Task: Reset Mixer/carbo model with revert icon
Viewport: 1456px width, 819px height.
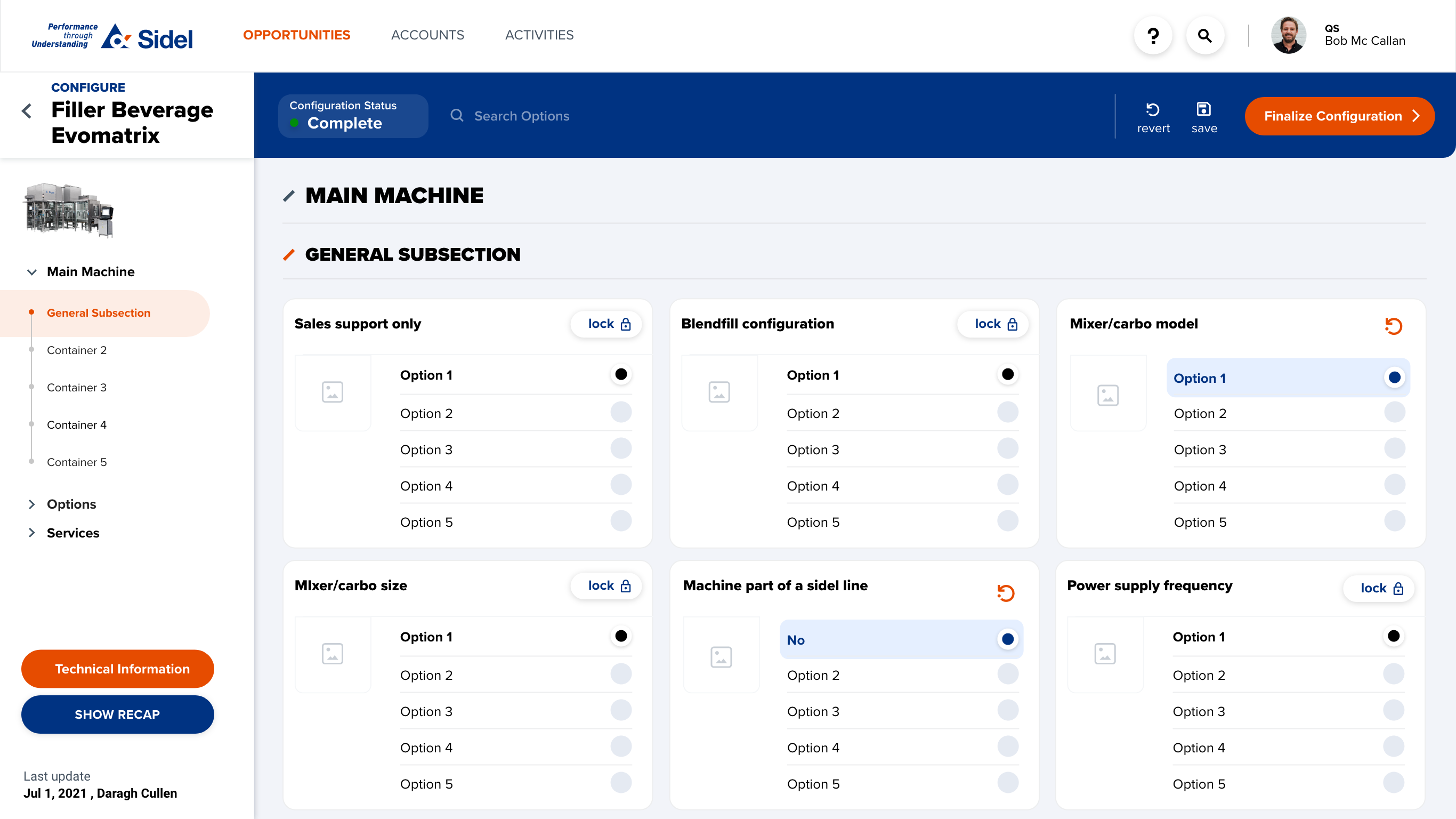Action: 1393,326
